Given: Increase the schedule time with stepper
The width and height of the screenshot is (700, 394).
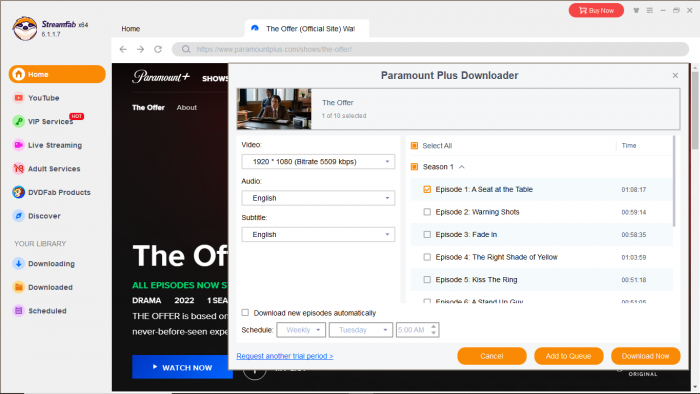Looking at the screenshot, I should [x=433, y=327].
